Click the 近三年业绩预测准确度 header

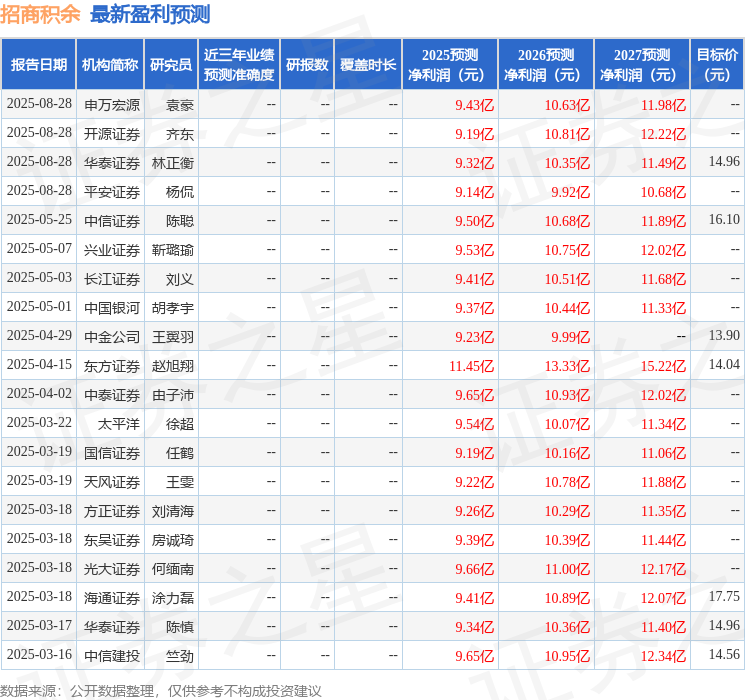click(x=239, y=64)
